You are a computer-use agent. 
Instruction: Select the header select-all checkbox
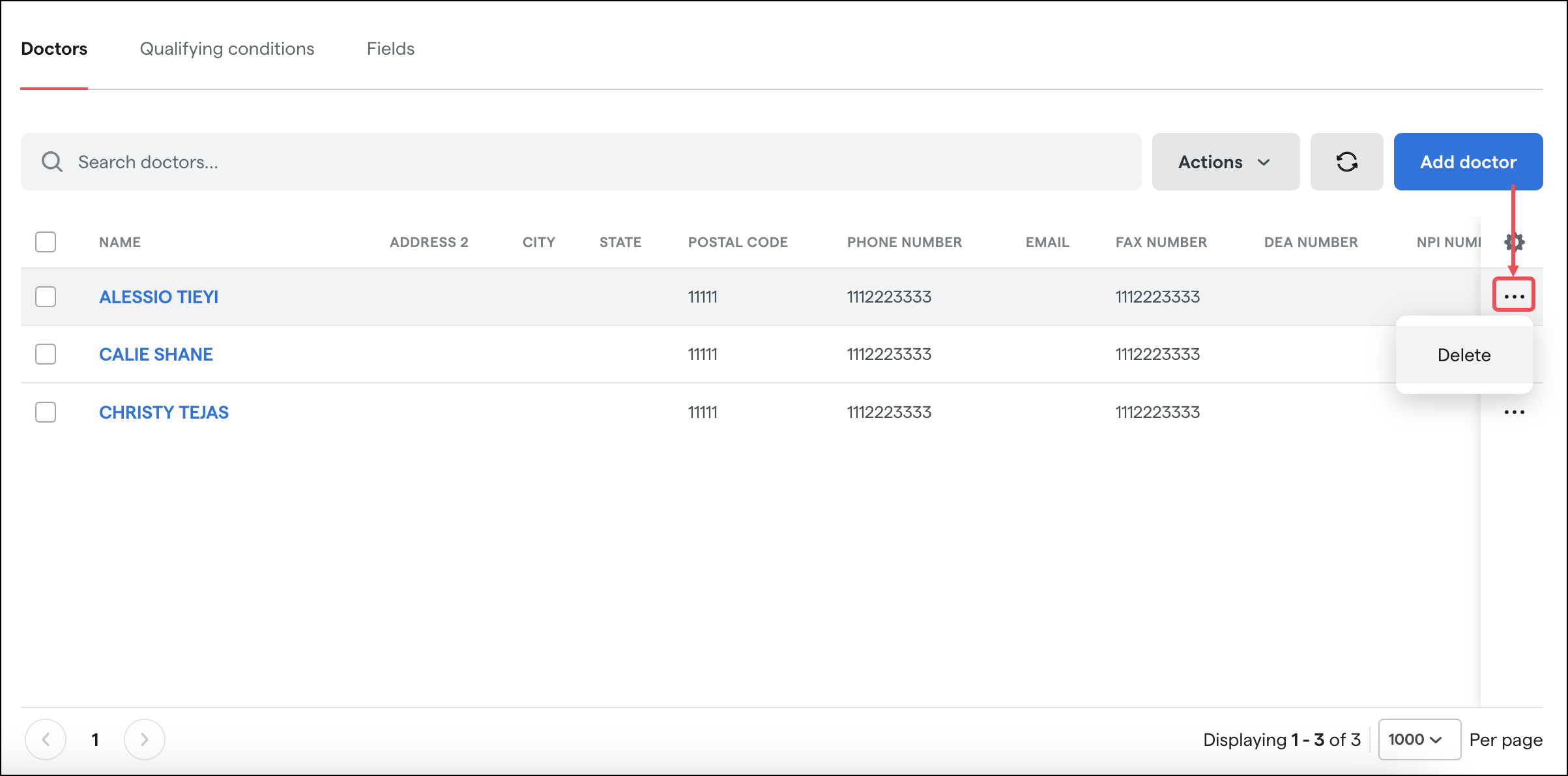click(46, 242)
